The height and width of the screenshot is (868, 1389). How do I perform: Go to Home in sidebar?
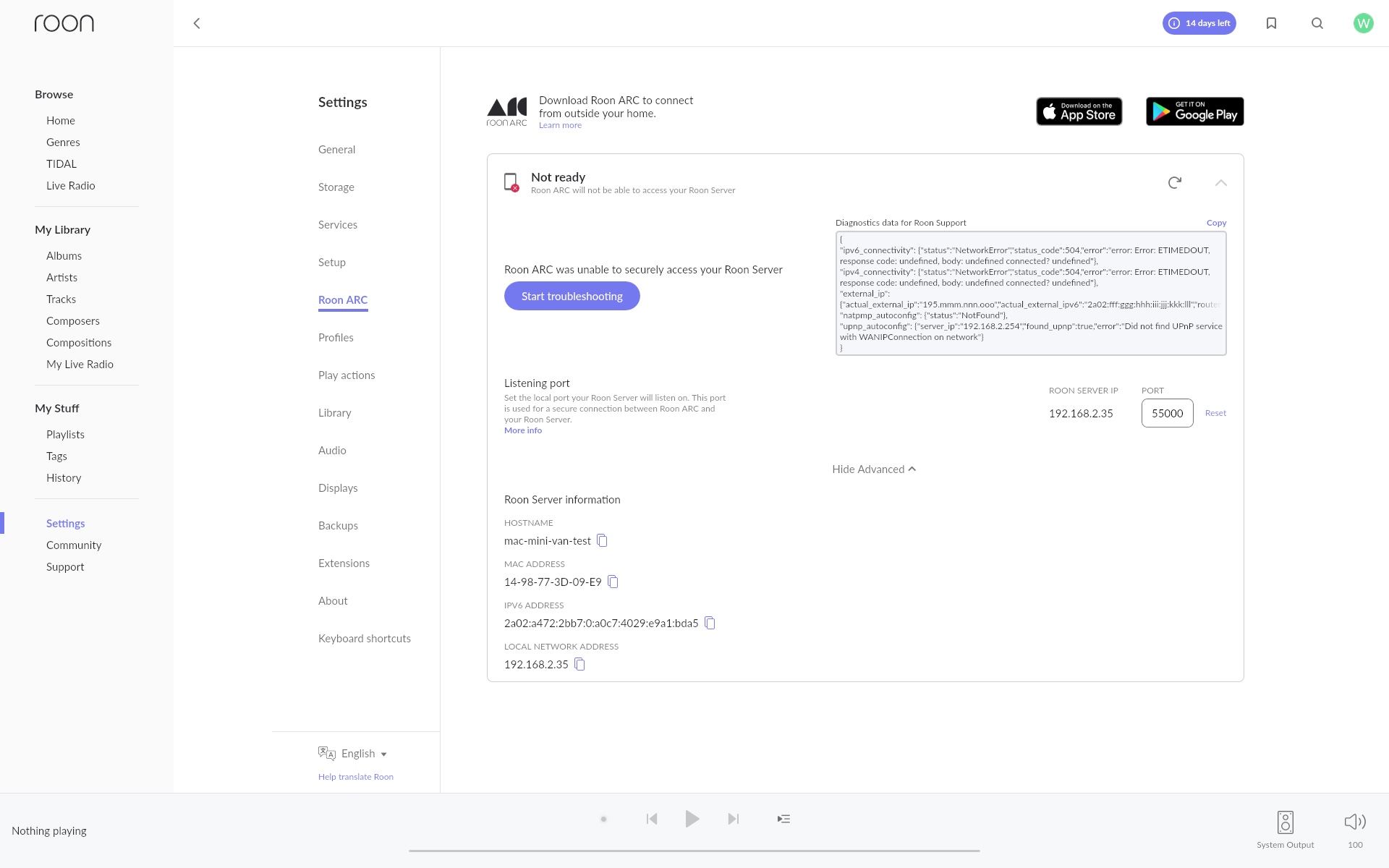click(61, 121)
